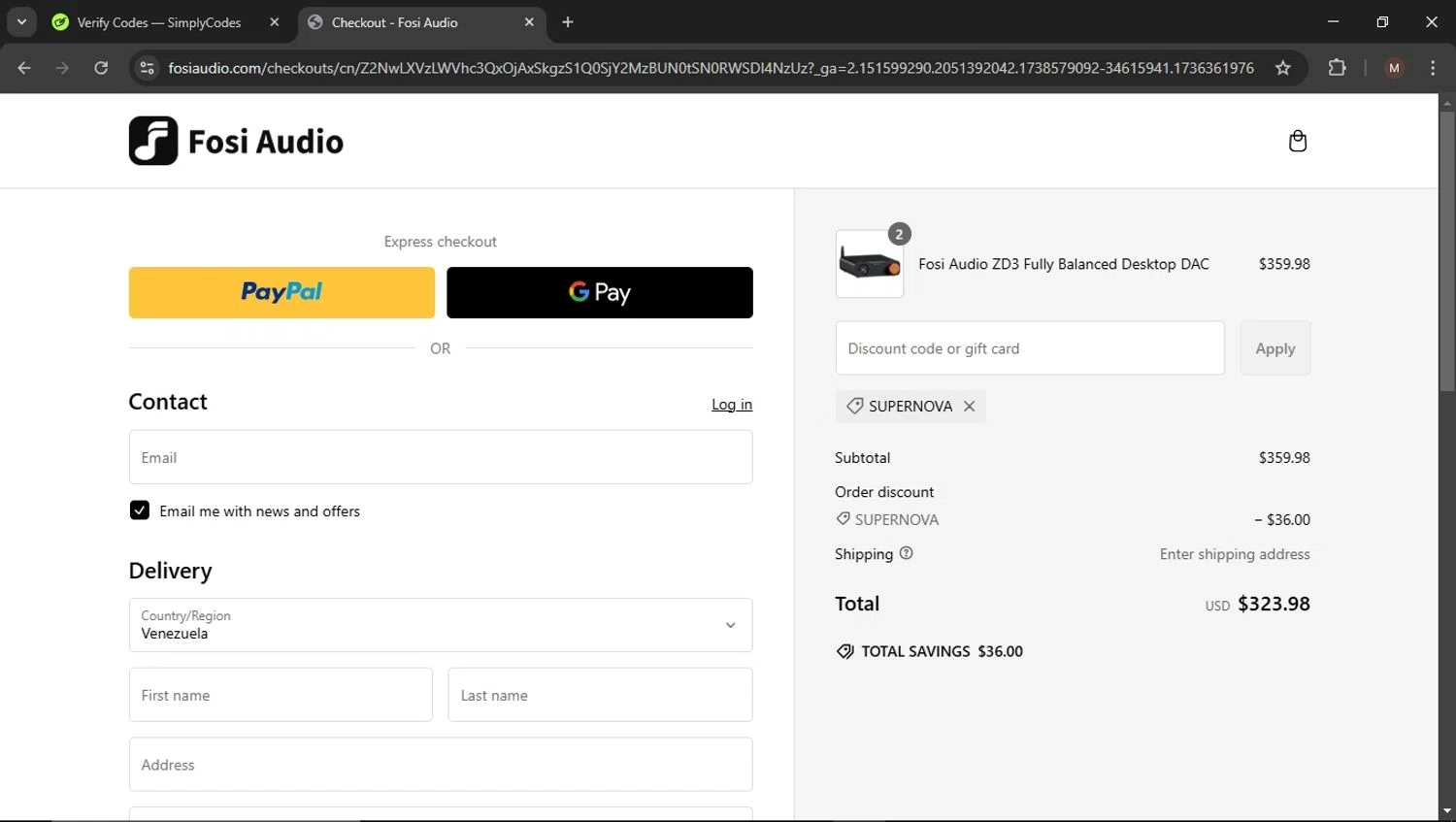Open the shopping bag cart icon

coord(1297,141)
